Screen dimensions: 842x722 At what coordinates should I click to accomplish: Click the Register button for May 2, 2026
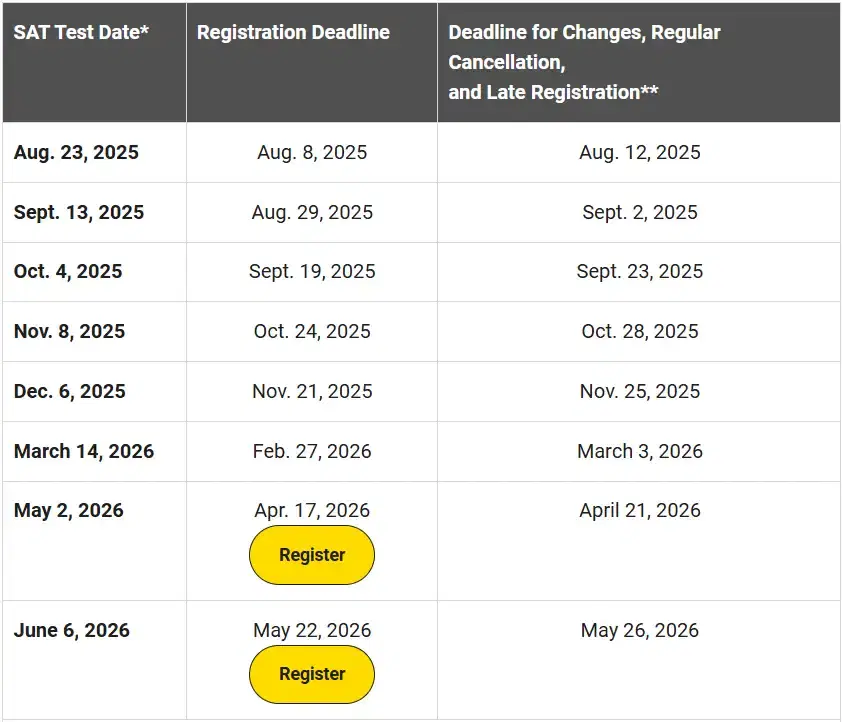pos(311,555)
